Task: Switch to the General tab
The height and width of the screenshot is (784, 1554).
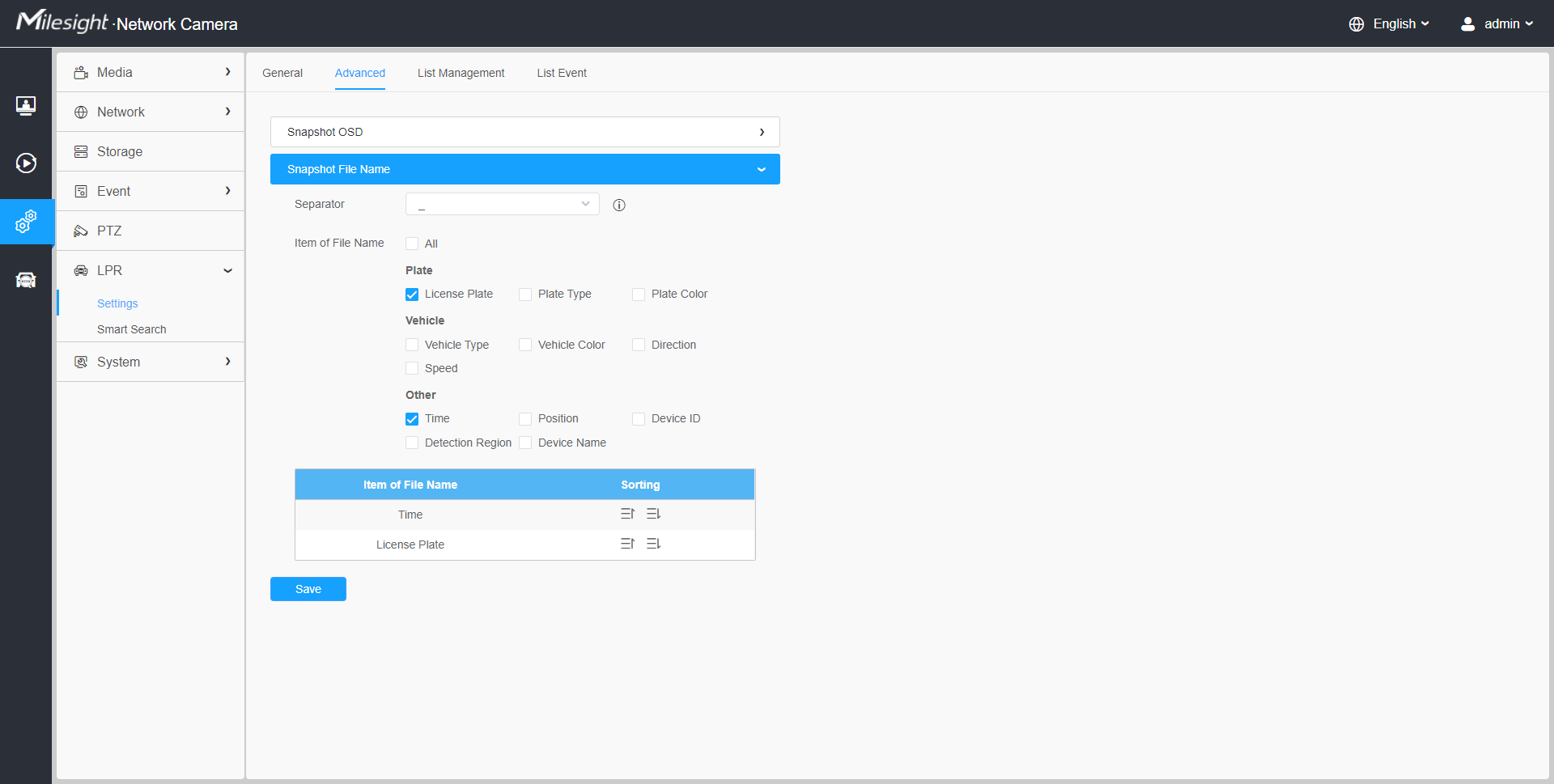Action: coord(282,73)
